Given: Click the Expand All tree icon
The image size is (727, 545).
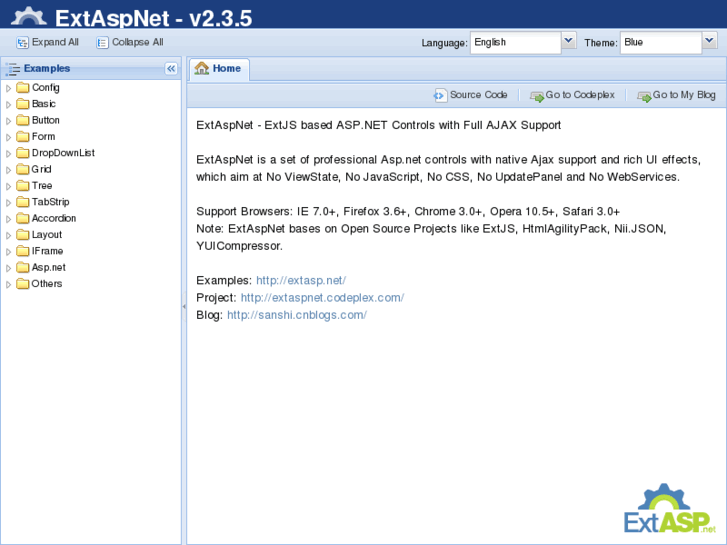Looking at the screenshot, I should (22, 43).
